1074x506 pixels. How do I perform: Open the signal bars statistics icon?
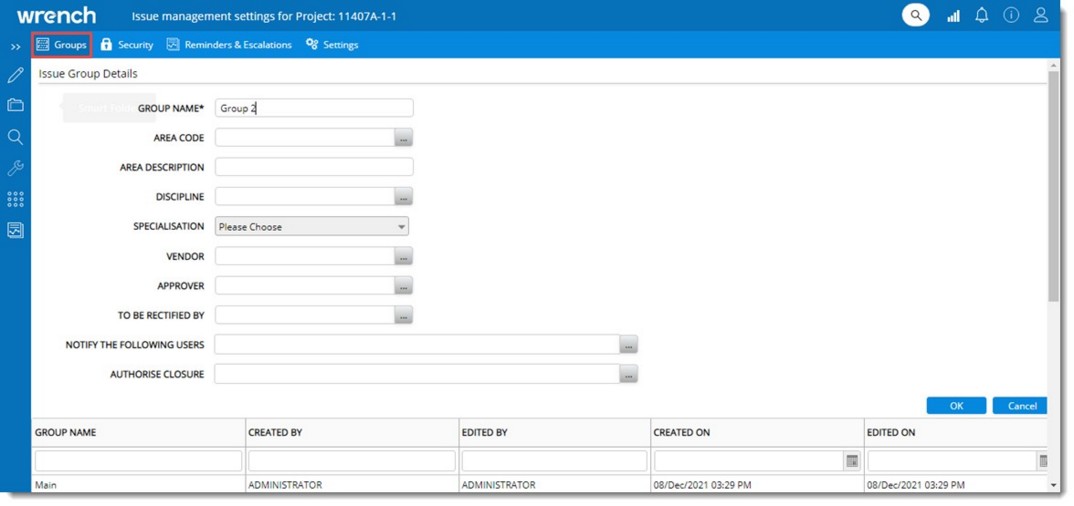953,16
